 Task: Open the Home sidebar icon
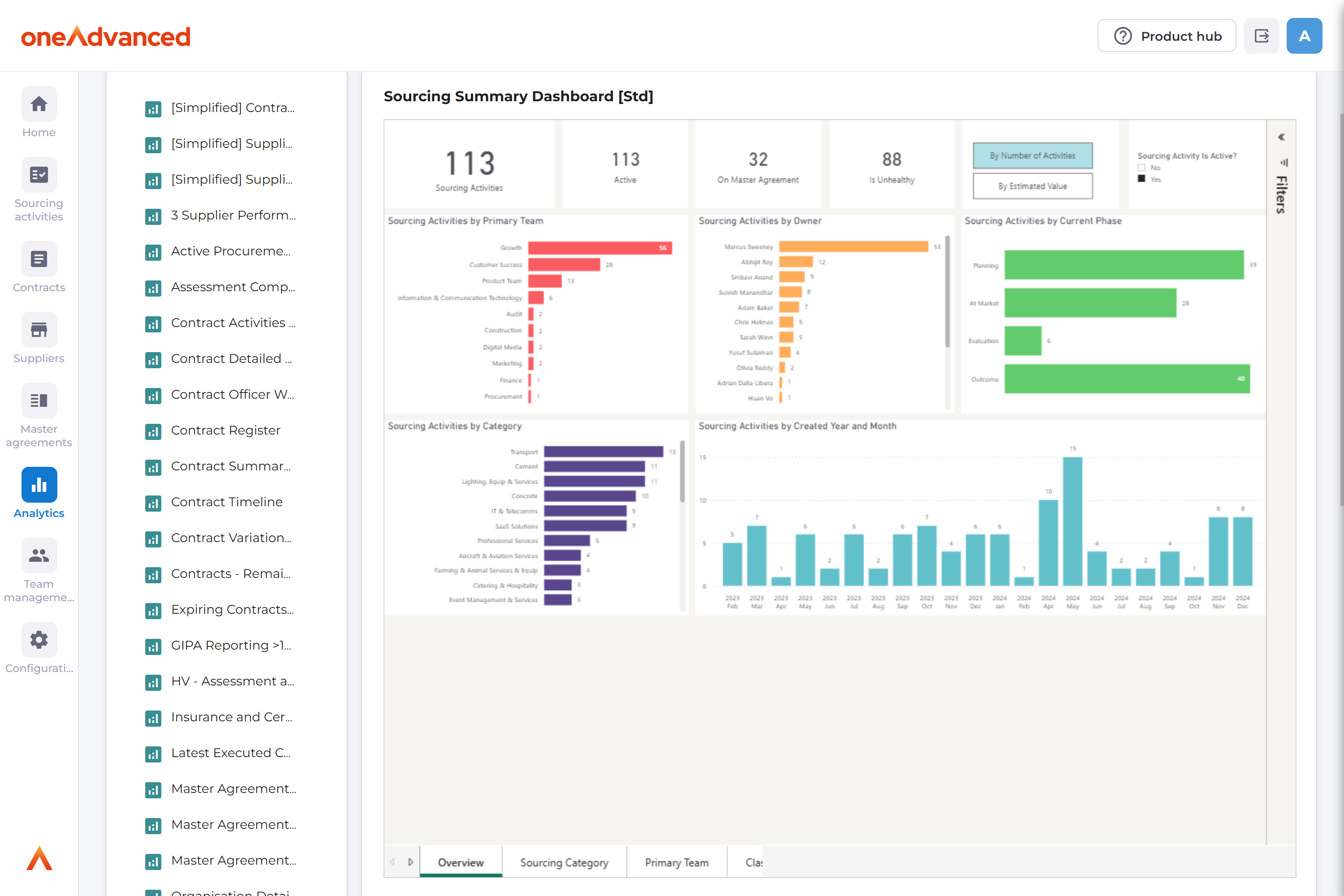coord(39,104)
